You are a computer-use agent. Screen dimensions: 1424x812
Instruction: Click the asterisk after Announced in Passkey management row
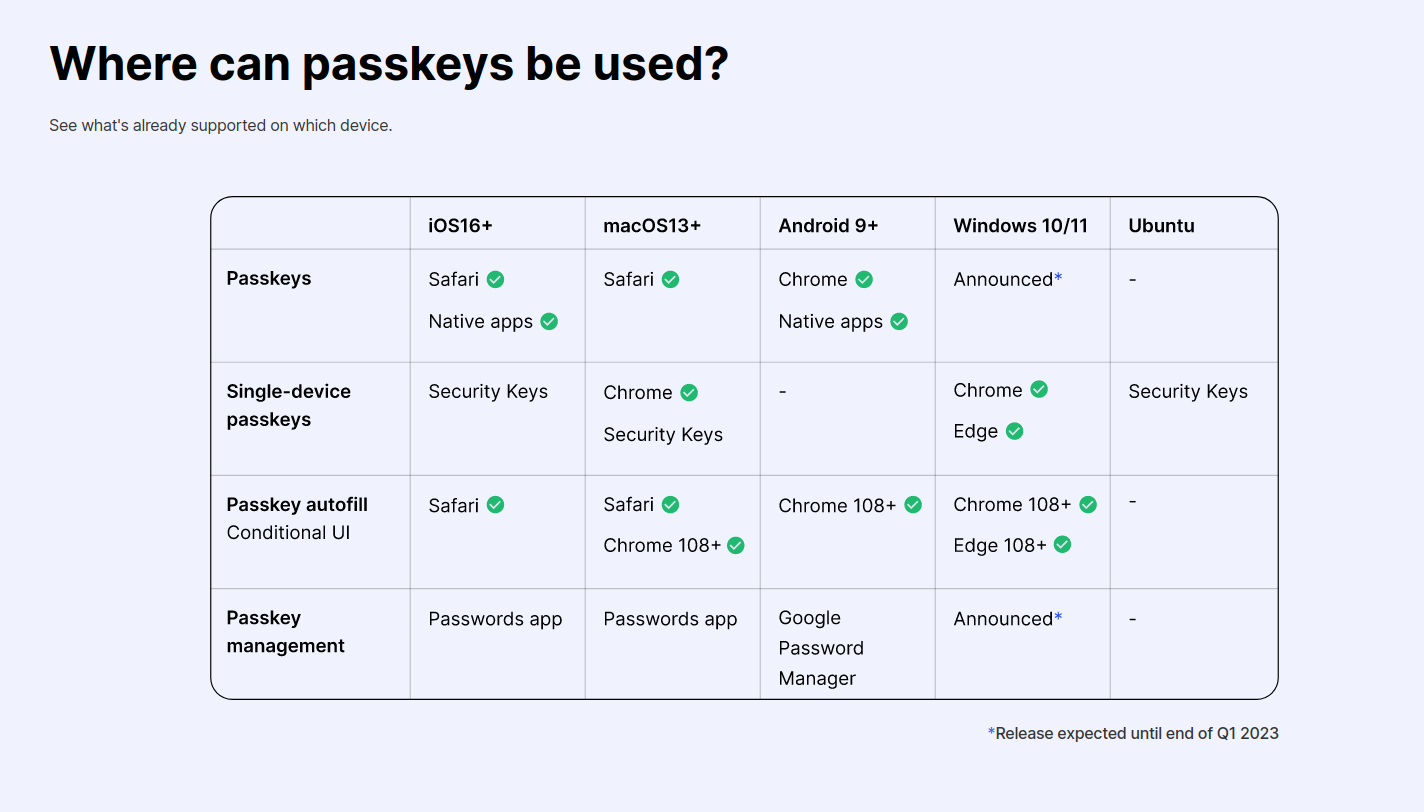(x=1058, y=618)
